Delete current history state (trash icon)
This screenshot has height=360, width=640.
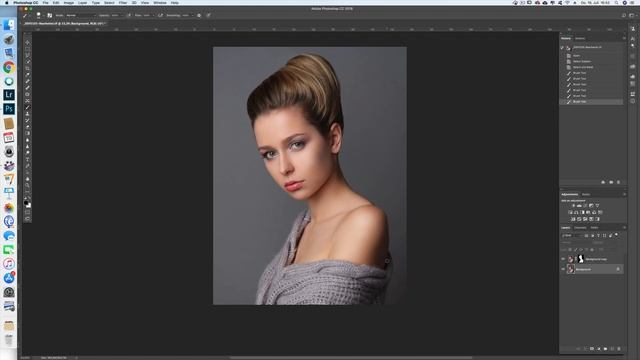pyautogui.click(x=618, y=182)
